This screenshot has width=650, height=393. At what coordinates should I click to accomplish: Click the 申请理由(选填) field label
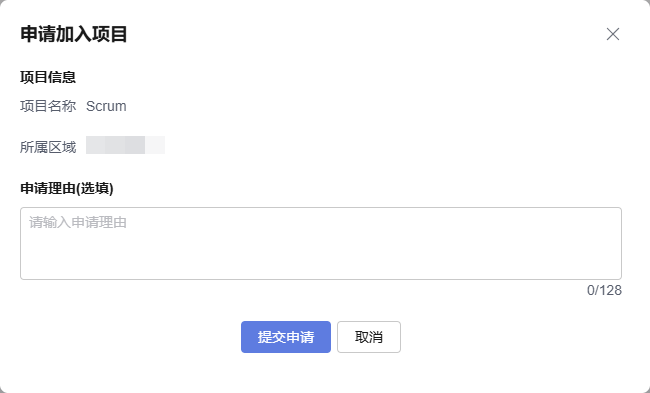(x=67, y=188)
